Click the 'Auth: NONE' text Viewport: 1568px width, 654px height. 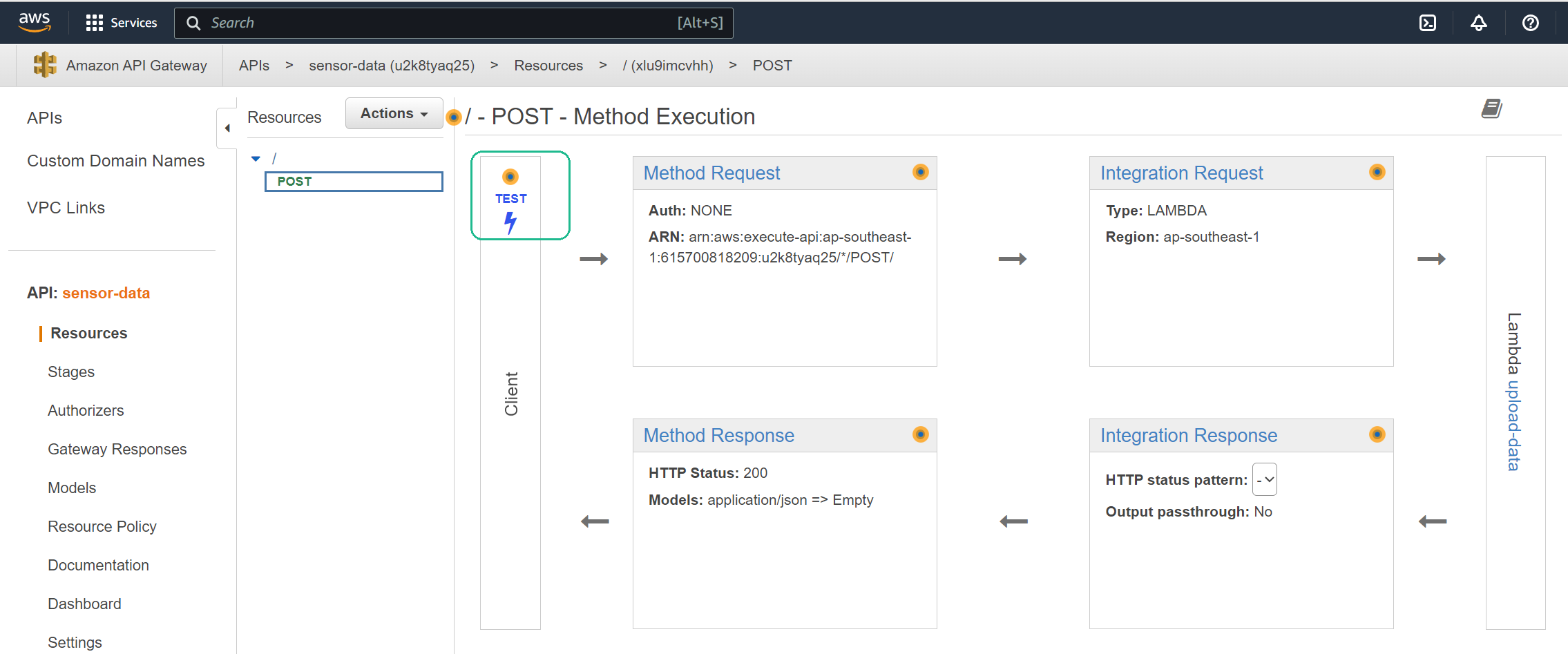coord(690,211)
